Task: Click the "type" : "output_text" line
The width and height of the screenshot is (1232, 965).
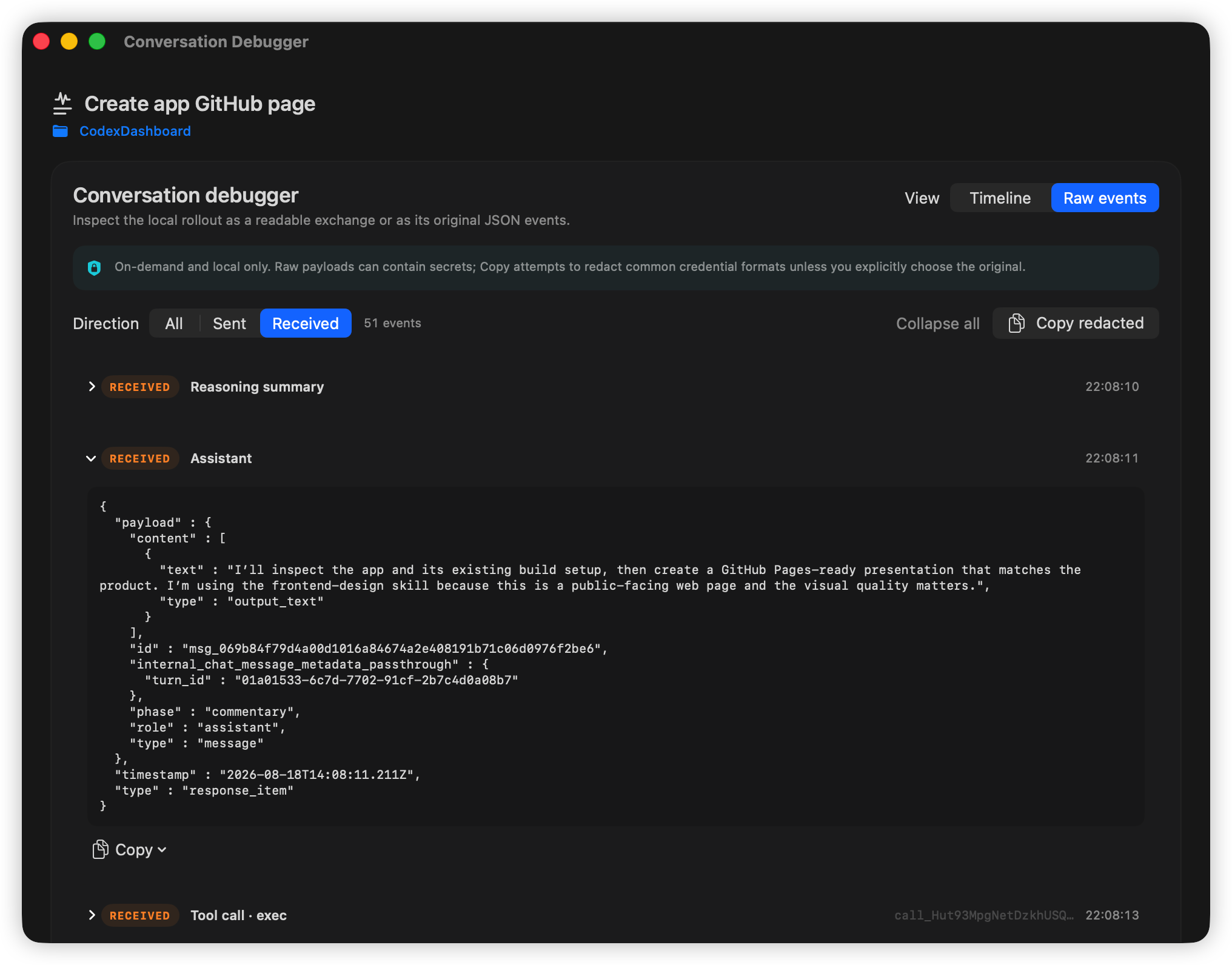Action: tap(242, 601)
